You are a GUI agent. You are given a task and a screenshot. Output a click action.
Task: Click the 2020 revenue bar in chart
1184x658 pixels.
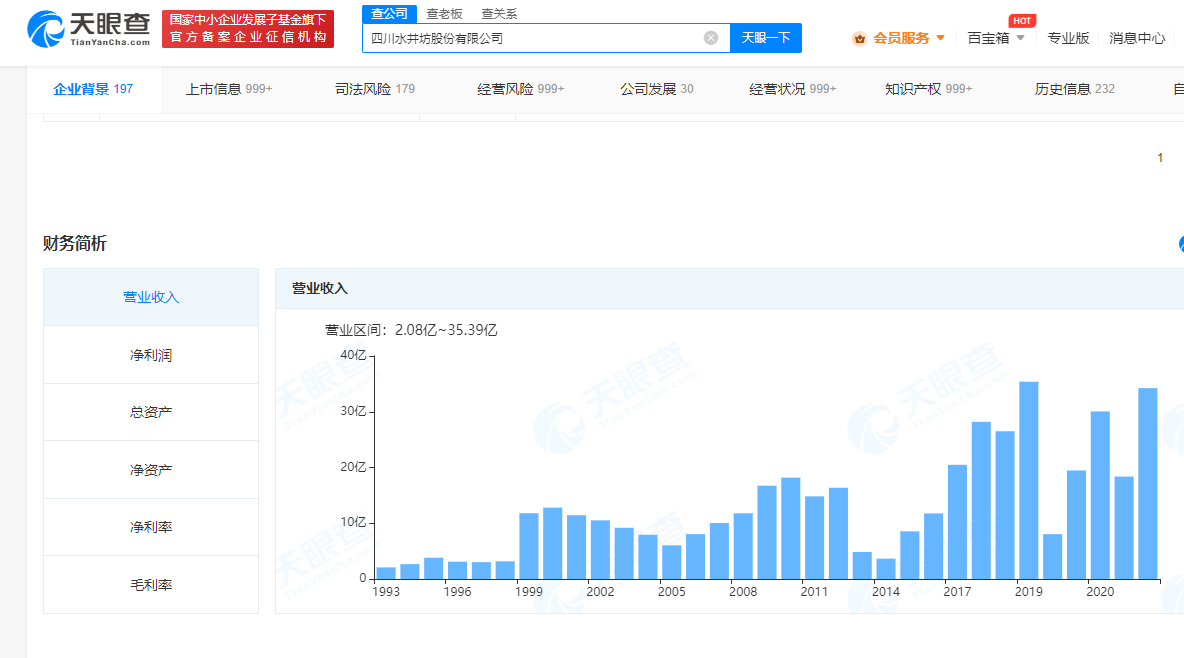(1100, 496)
